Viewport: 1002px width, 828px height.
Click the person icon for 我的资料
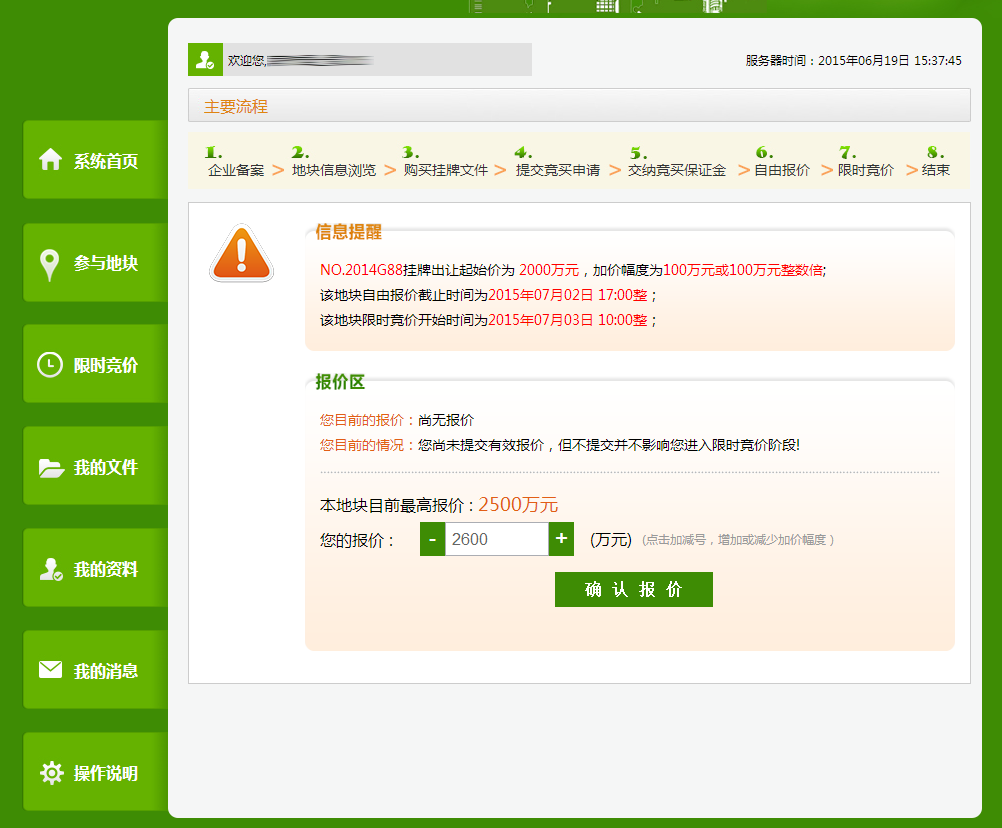point(50,569)
